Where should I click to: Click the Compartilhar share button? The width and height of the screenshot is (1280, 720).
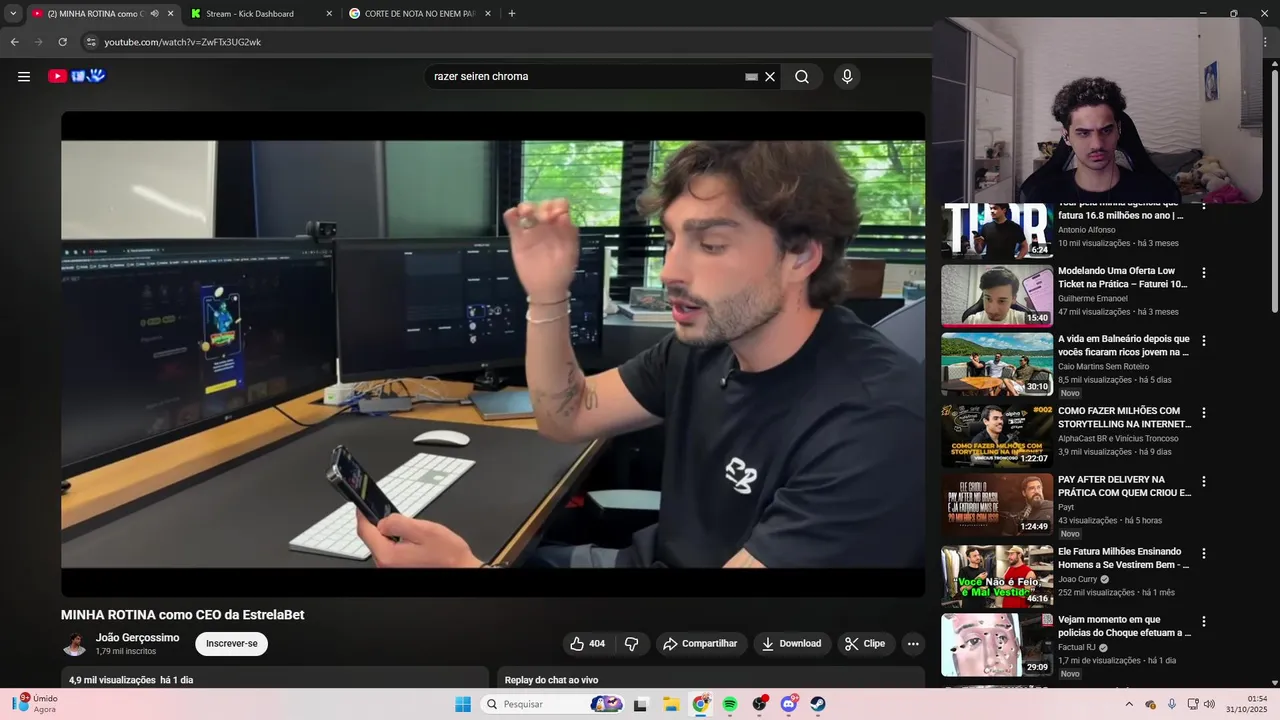[700, 644]
